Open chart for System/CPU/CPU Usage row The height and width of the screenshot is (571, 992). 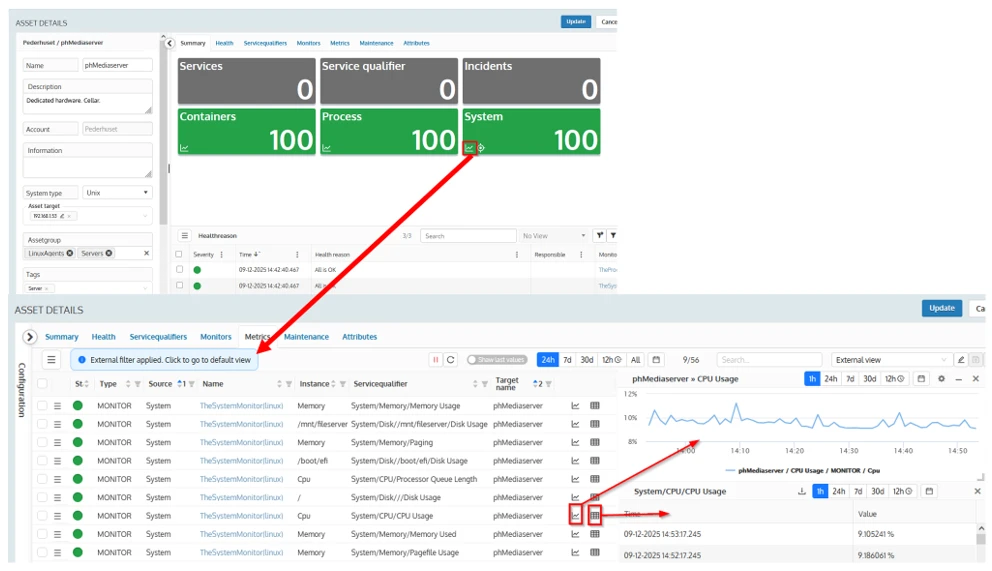[575, 516]
